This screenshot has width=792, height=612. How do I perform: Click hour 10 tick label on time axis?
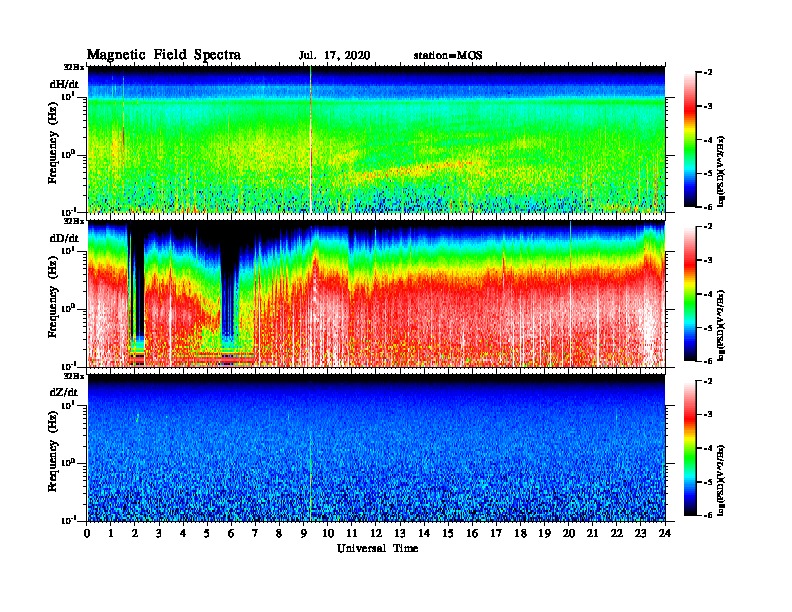point(328,533)
